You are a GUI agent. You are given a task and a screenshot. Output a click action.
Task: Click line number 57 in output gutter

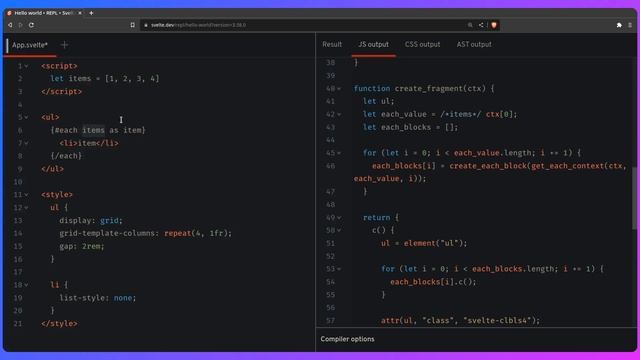tap(330, 321)
